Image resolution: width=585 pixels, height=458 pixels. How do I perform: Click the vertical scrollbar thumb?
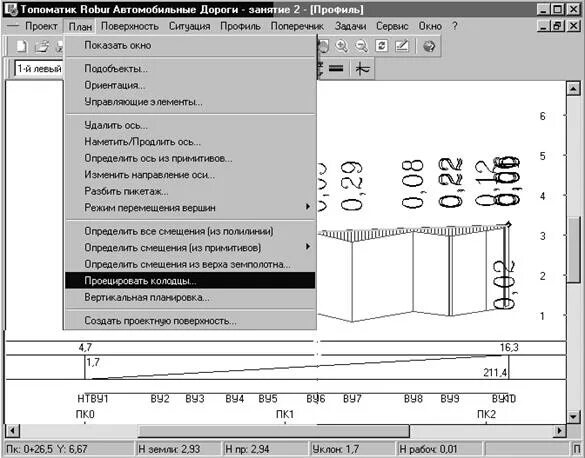pyautogui.click(x=573, y=250)
